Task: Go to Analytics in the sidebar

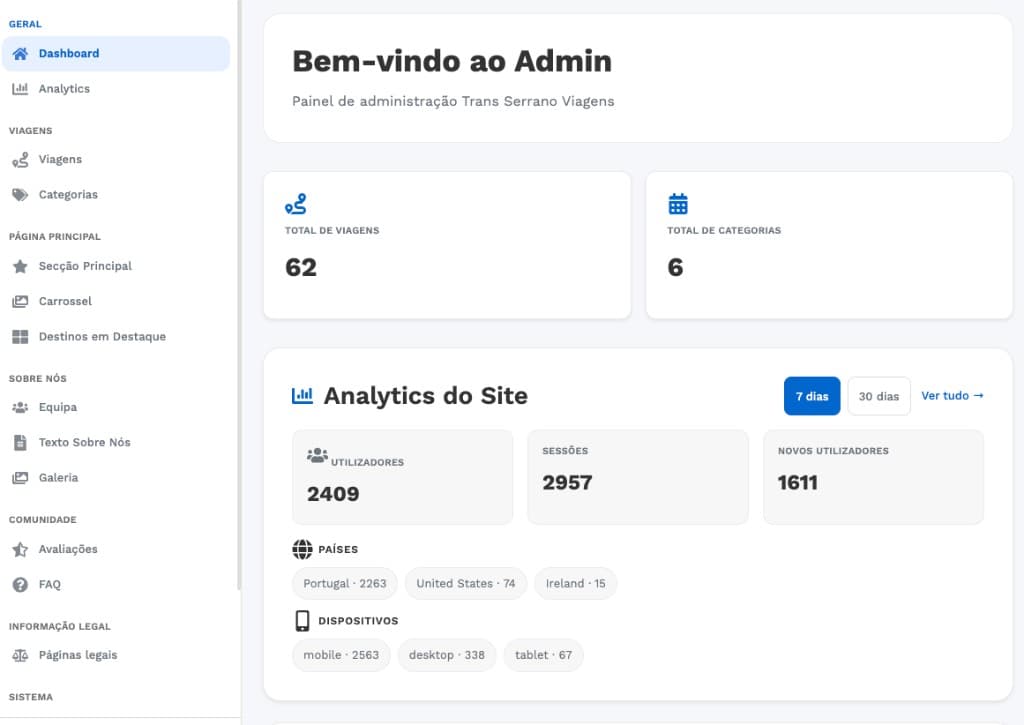Action: (x=116, y=89)
